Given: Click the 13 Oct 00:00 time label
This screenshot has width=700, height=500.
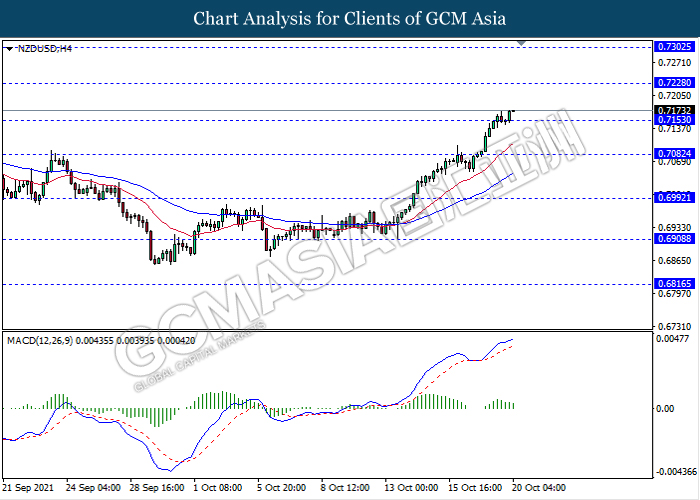Looking at the screenshot, I should [412, 487].
